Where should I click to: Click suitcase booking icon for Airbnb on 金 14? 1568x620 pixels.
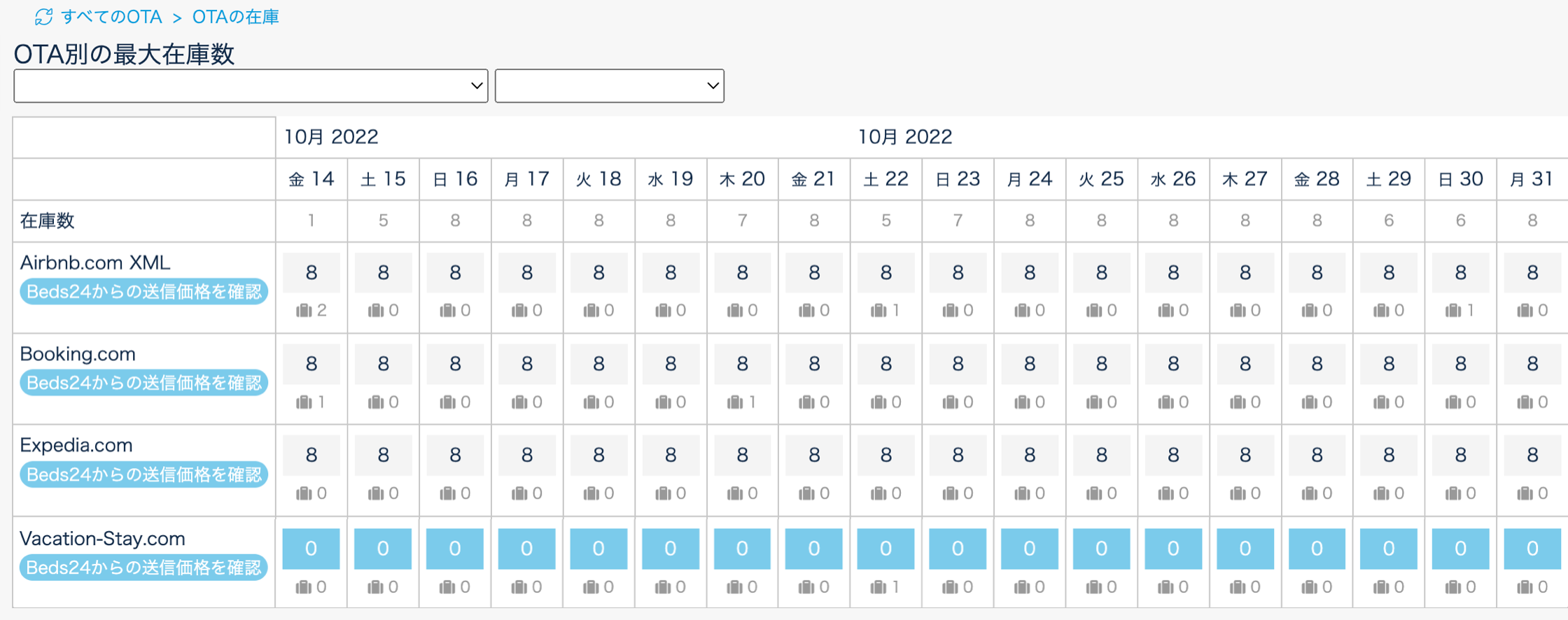click(x=304, y=310)
